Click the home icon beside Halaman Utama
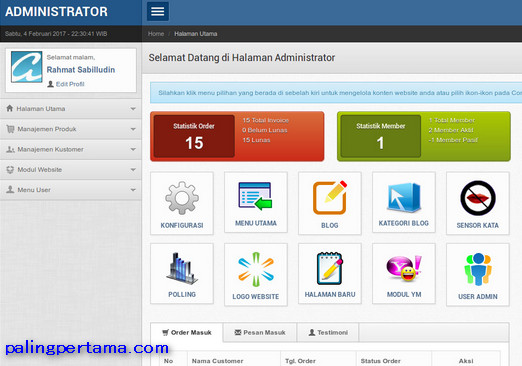The width and height of the screenshot is (522, 366). 10,108
